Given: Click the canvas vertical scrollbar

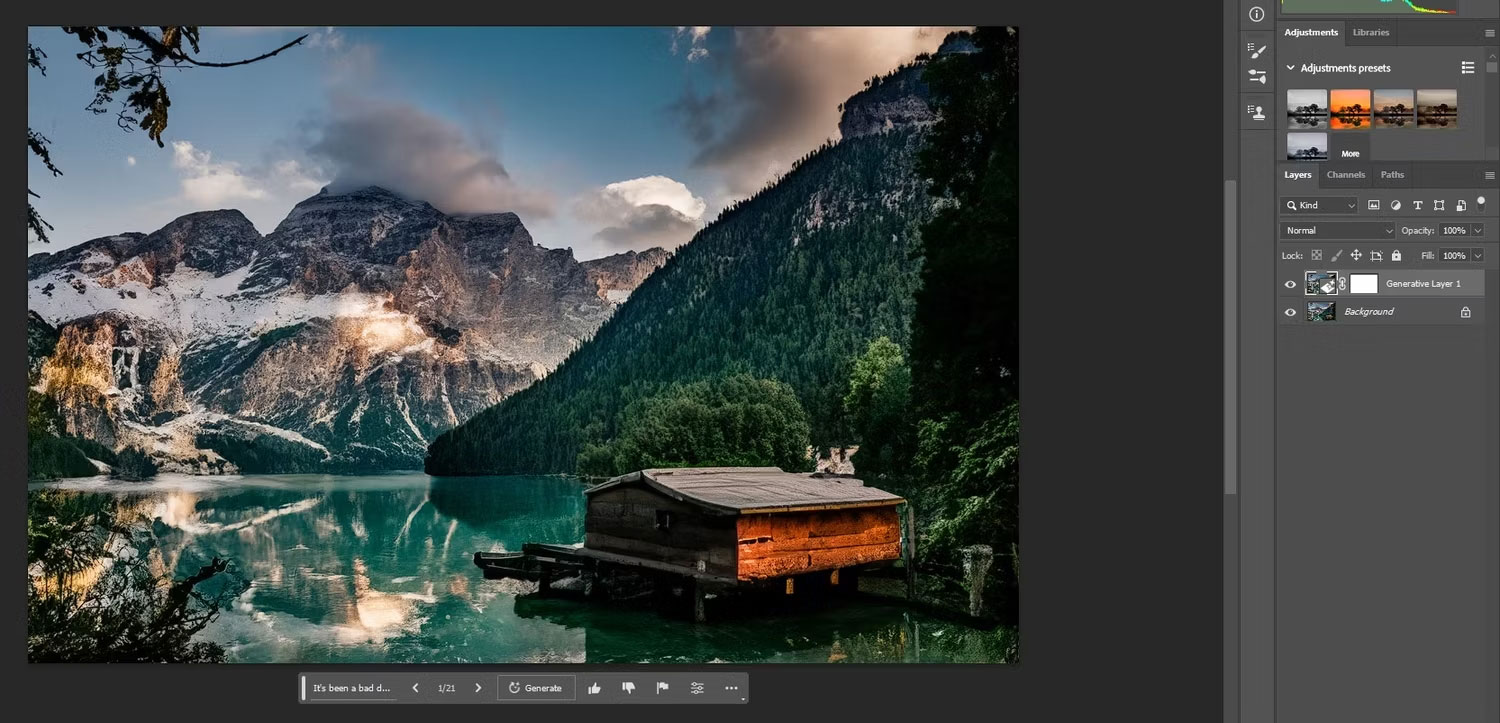Looking at the screenshot, I should point(1230,337).
